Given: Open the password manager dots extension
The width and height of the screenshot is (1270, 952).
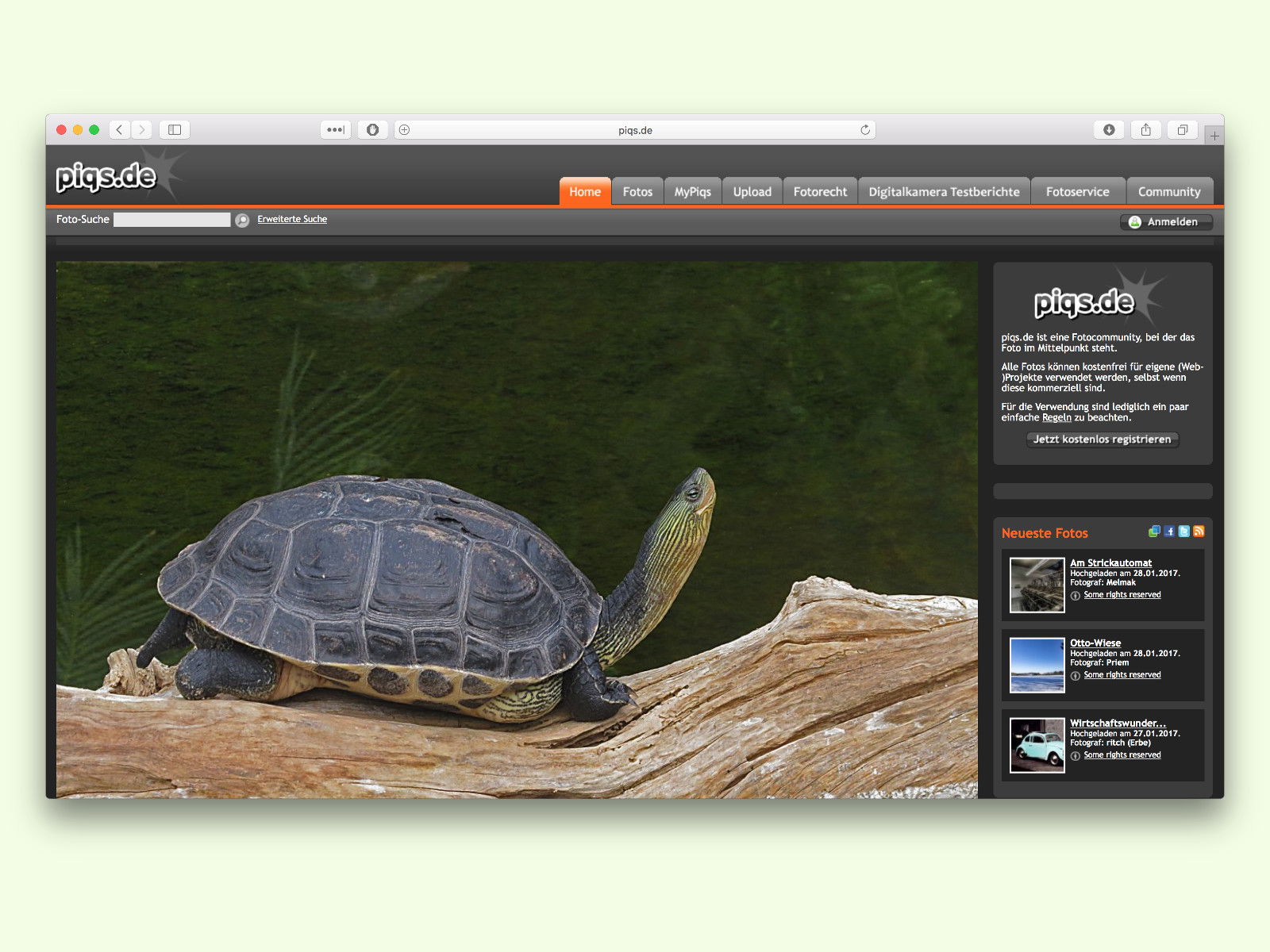Looking at the screenshot, I should click(336, 129).
